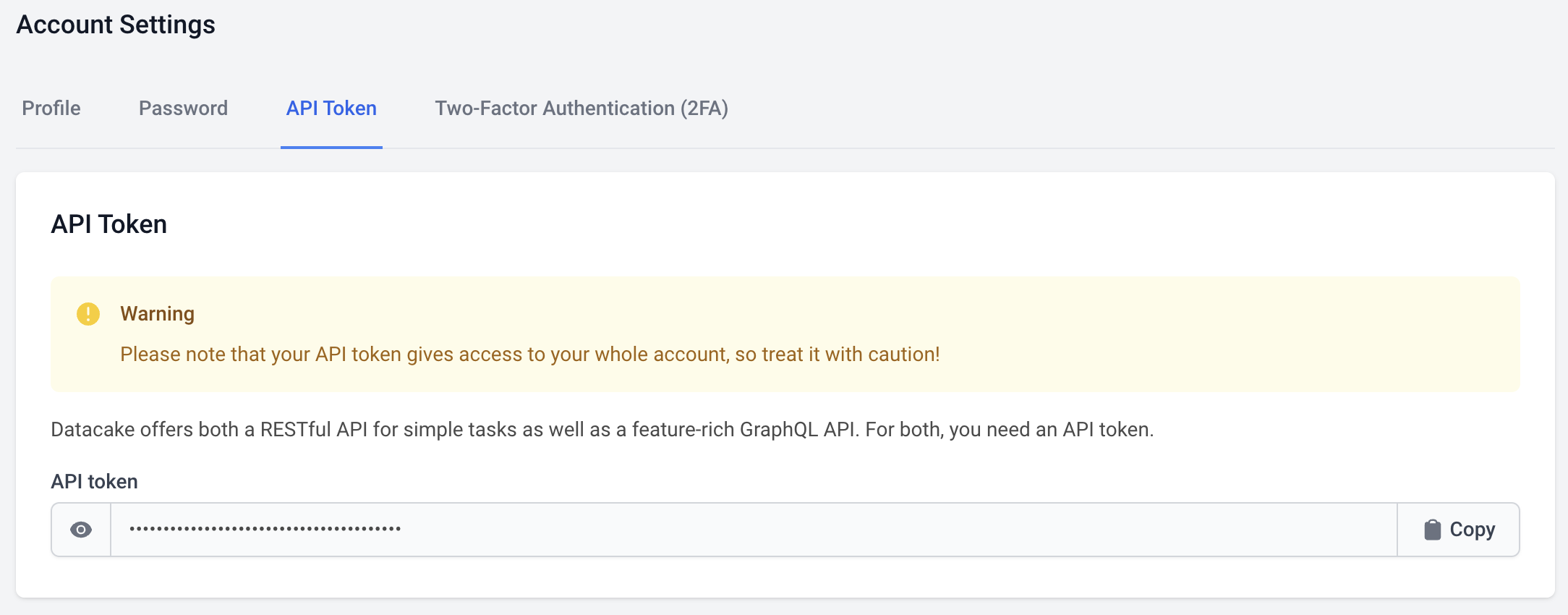Click the masked token dots

tap(265, 530)
